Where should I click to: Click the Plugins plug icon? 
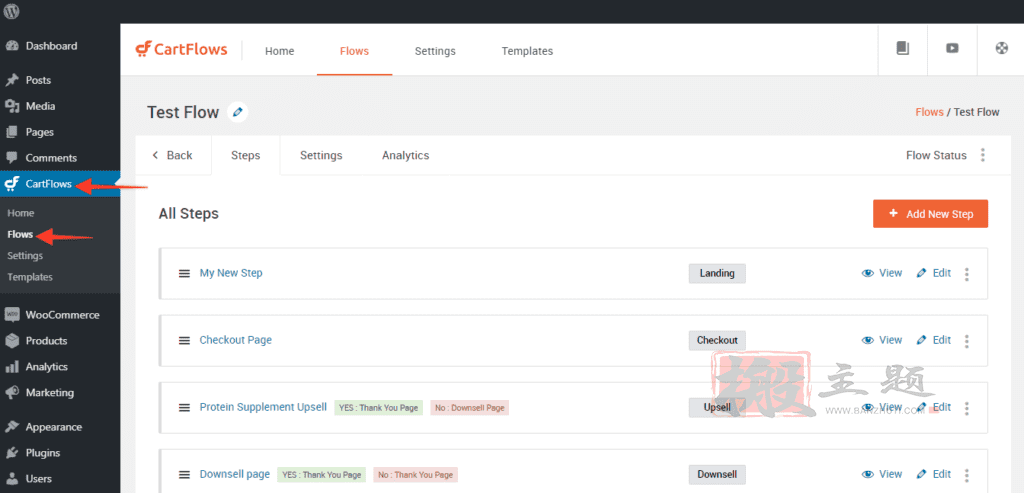pyautogui.click(x=12, y=453)
